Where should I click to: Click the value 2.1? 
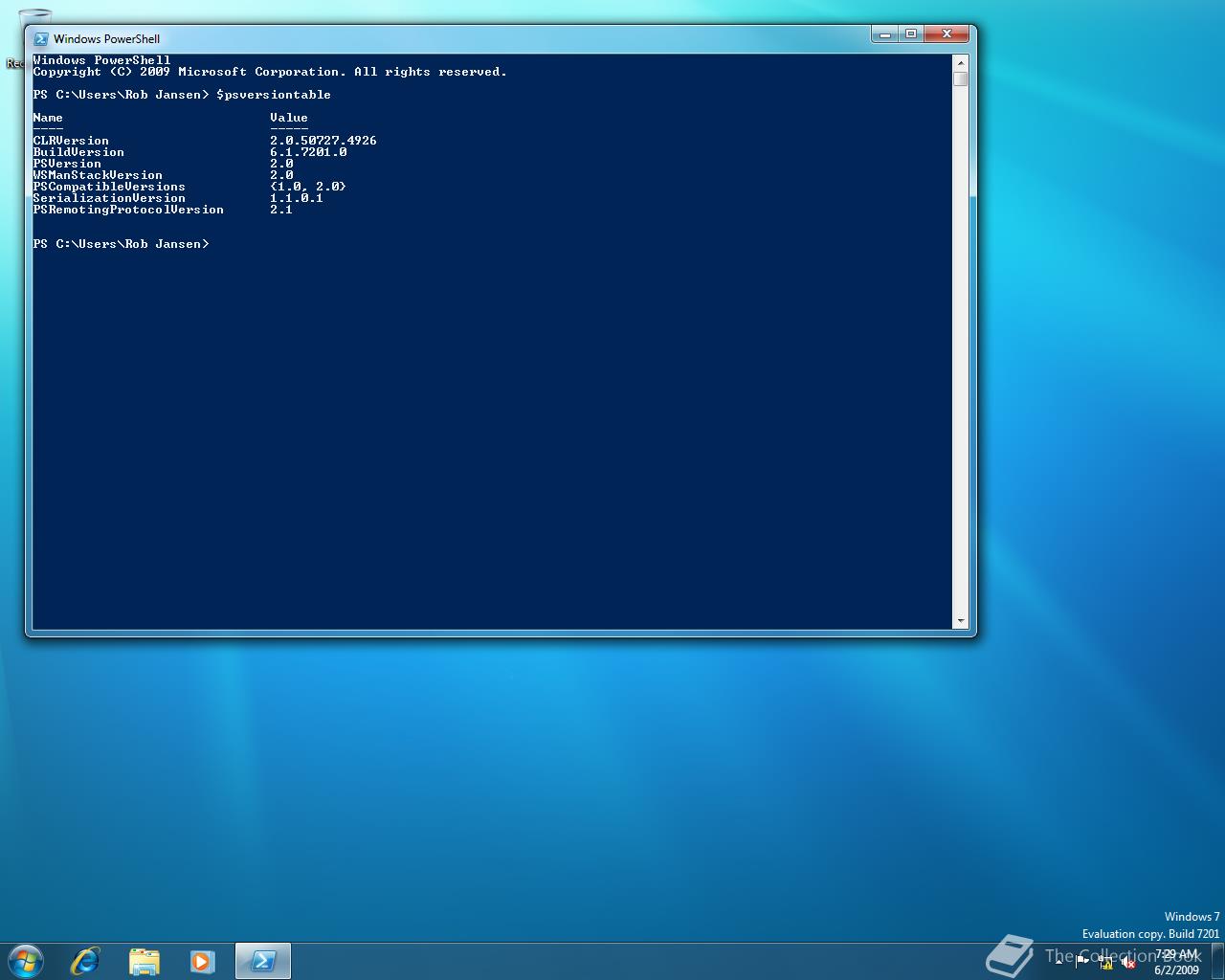coord(281,210)
